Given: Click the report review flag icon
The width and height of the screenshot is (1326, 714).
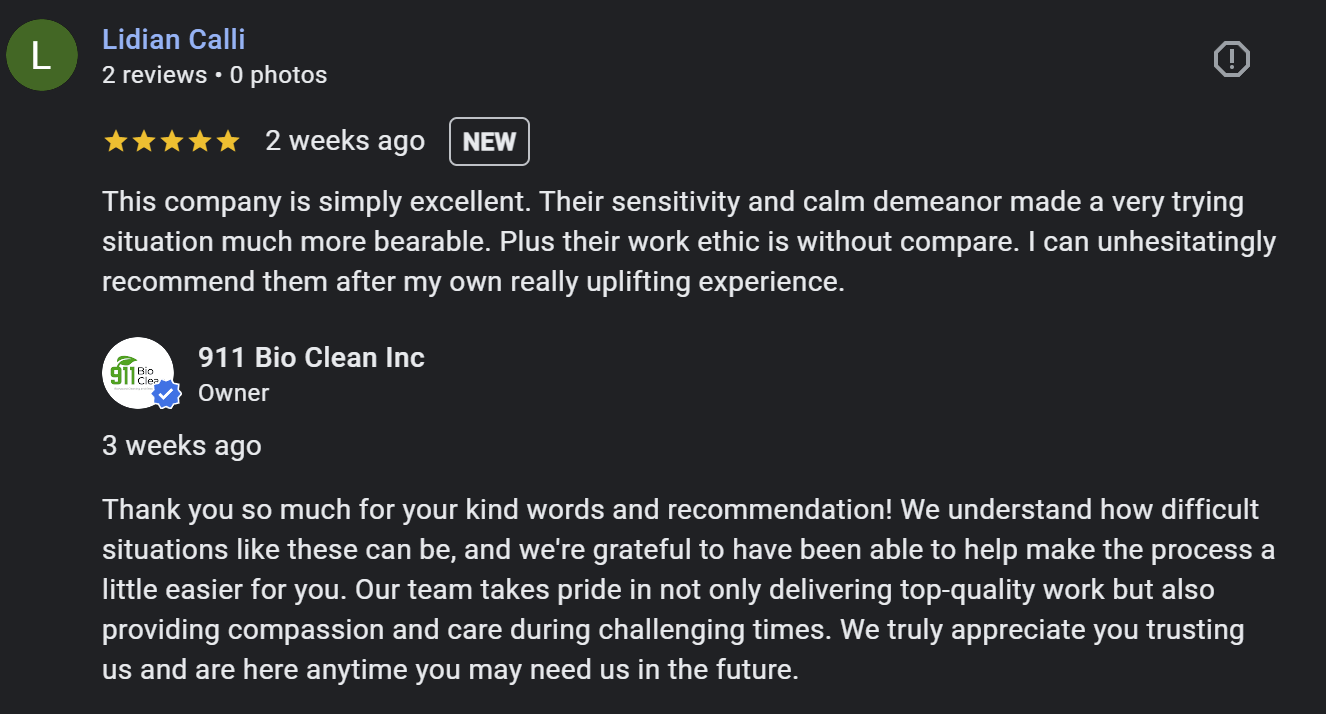Looking at the screenshot, I should 1231,59.
